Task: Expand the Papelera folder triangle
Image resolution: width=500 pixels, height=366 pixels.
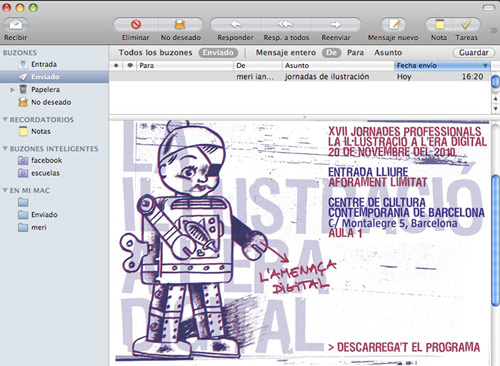Action: pyautogui.click(x=12, y=89)
